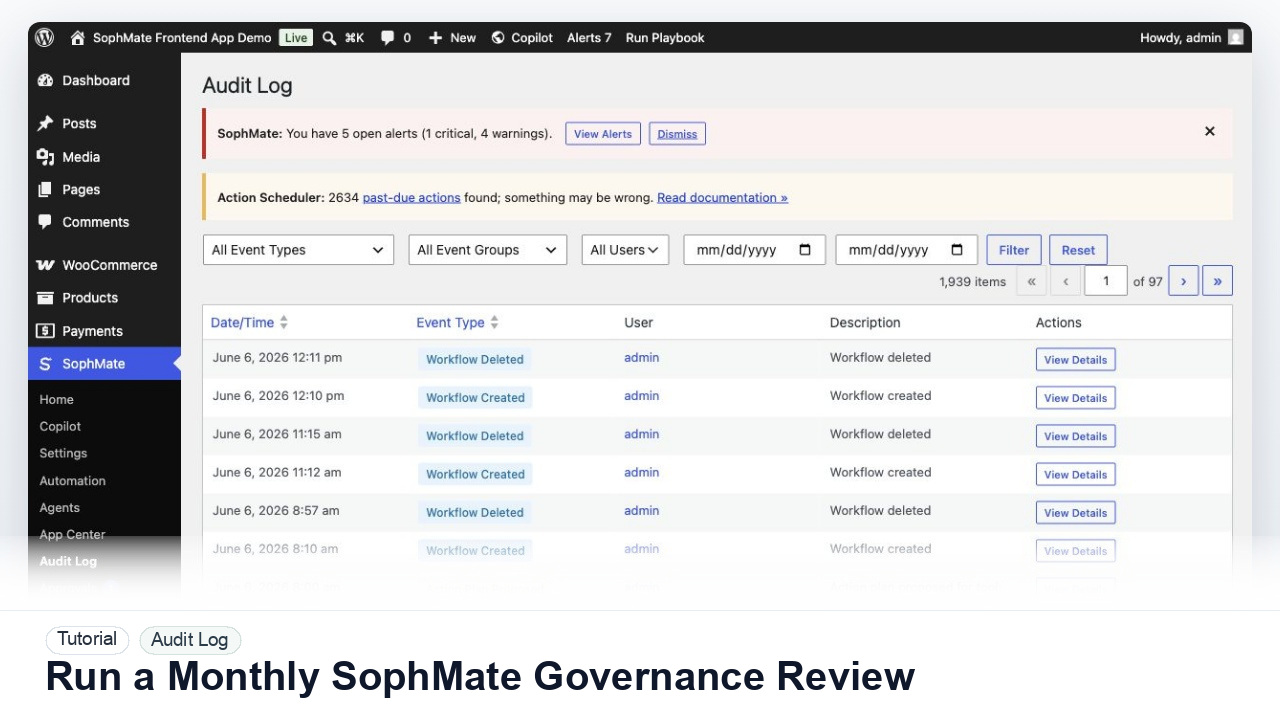Click the Workflow Deleted badge at 12:11 pm

(x=475, y=360)
